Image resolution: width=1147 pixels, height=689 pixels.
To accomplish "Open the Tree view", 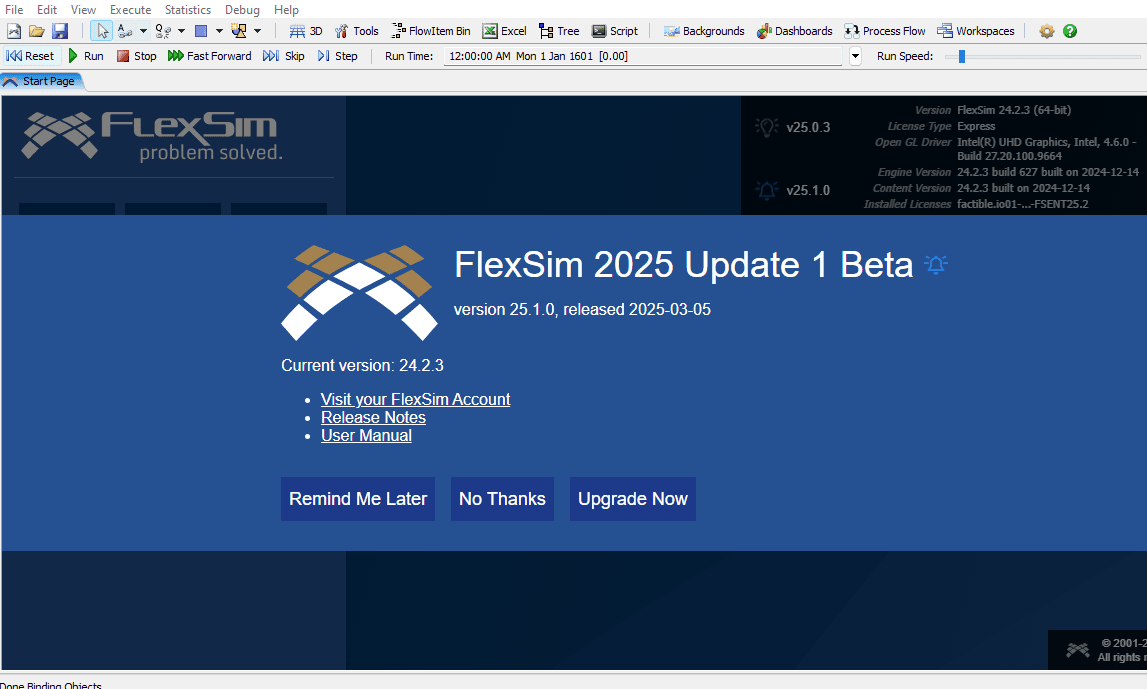I will point(559,31).
